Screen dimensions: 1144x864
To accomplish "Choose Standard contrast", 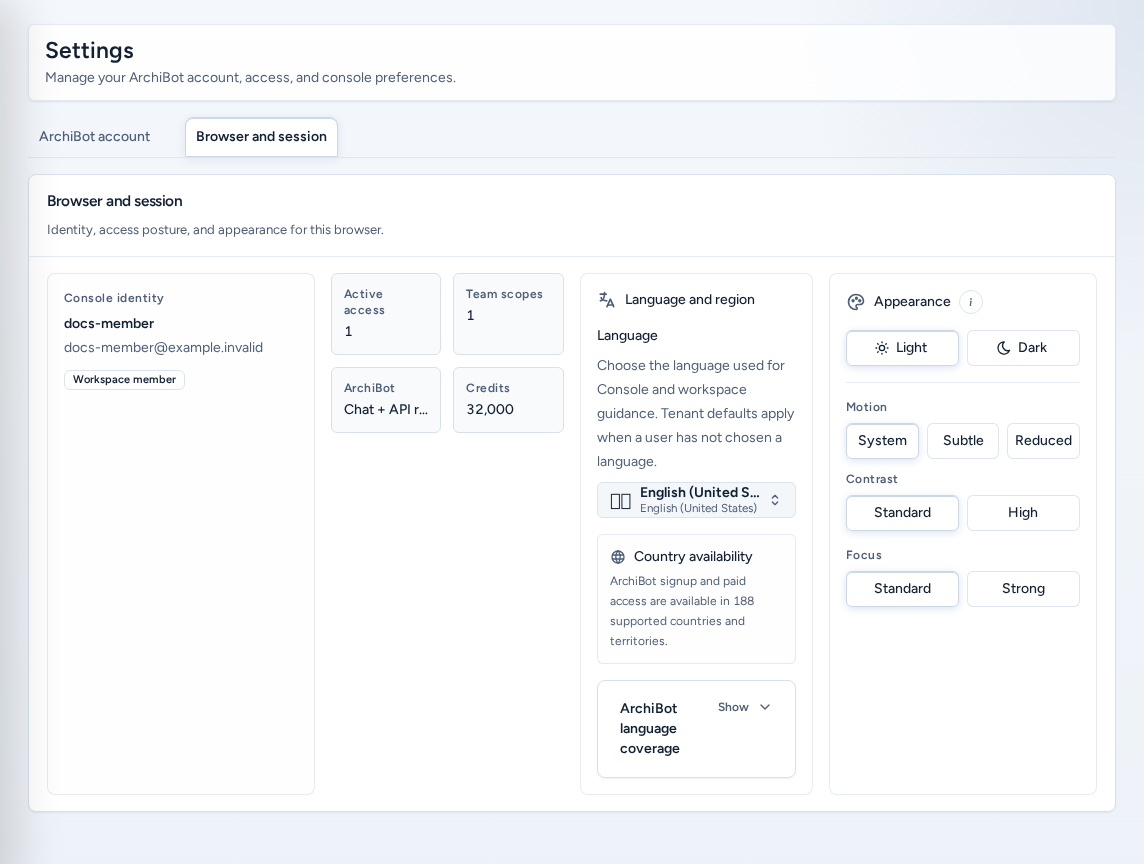I will [902, 513].
